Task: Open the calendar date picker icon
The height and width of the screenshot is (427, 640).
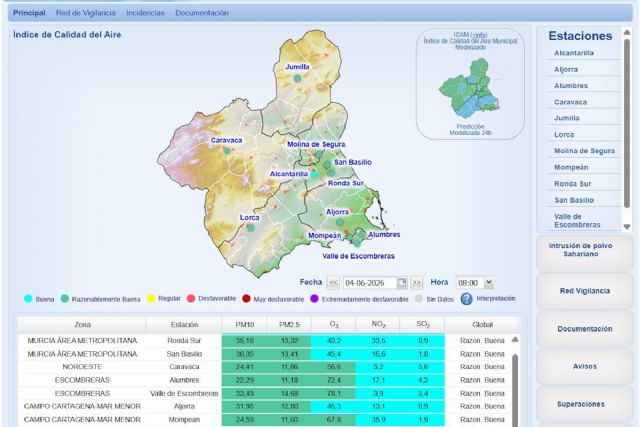Action: click(x=402, y=282)
